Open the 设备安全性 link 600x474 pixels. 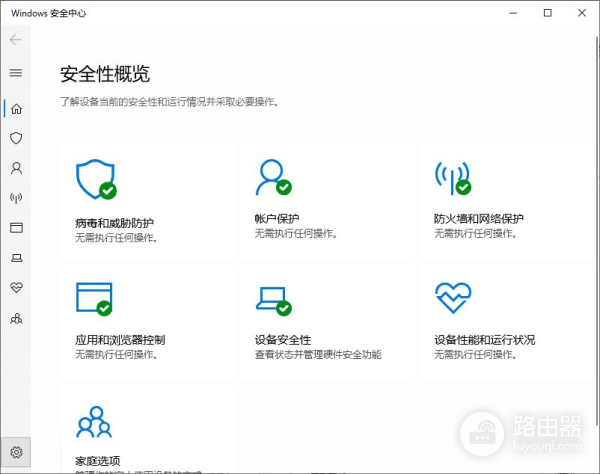(283, 340)
